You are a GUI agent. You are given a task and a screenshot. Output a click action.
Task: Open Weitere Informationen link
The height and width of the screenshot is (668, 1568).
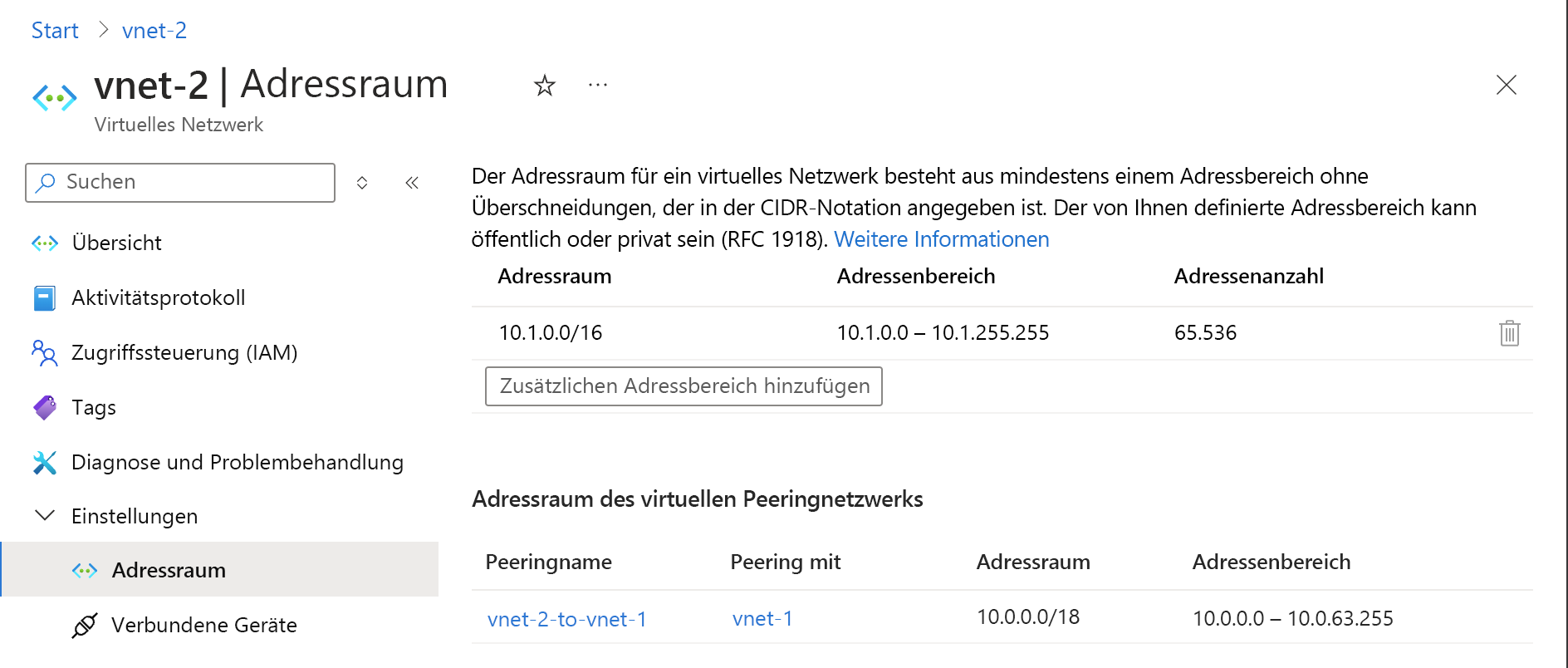(x=942, y=239)
